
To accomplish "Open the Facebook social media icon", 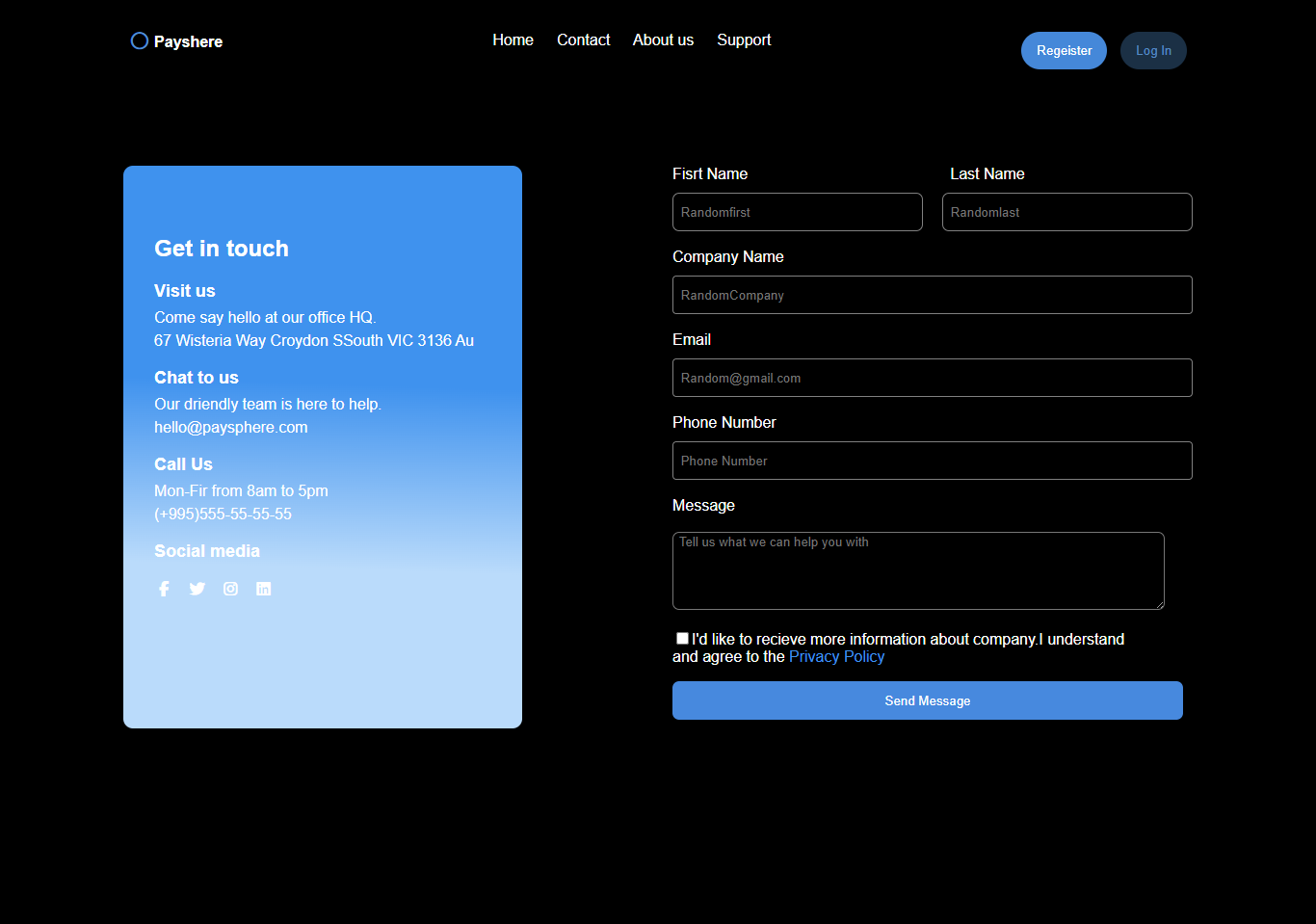I will (x=164, y=589).
